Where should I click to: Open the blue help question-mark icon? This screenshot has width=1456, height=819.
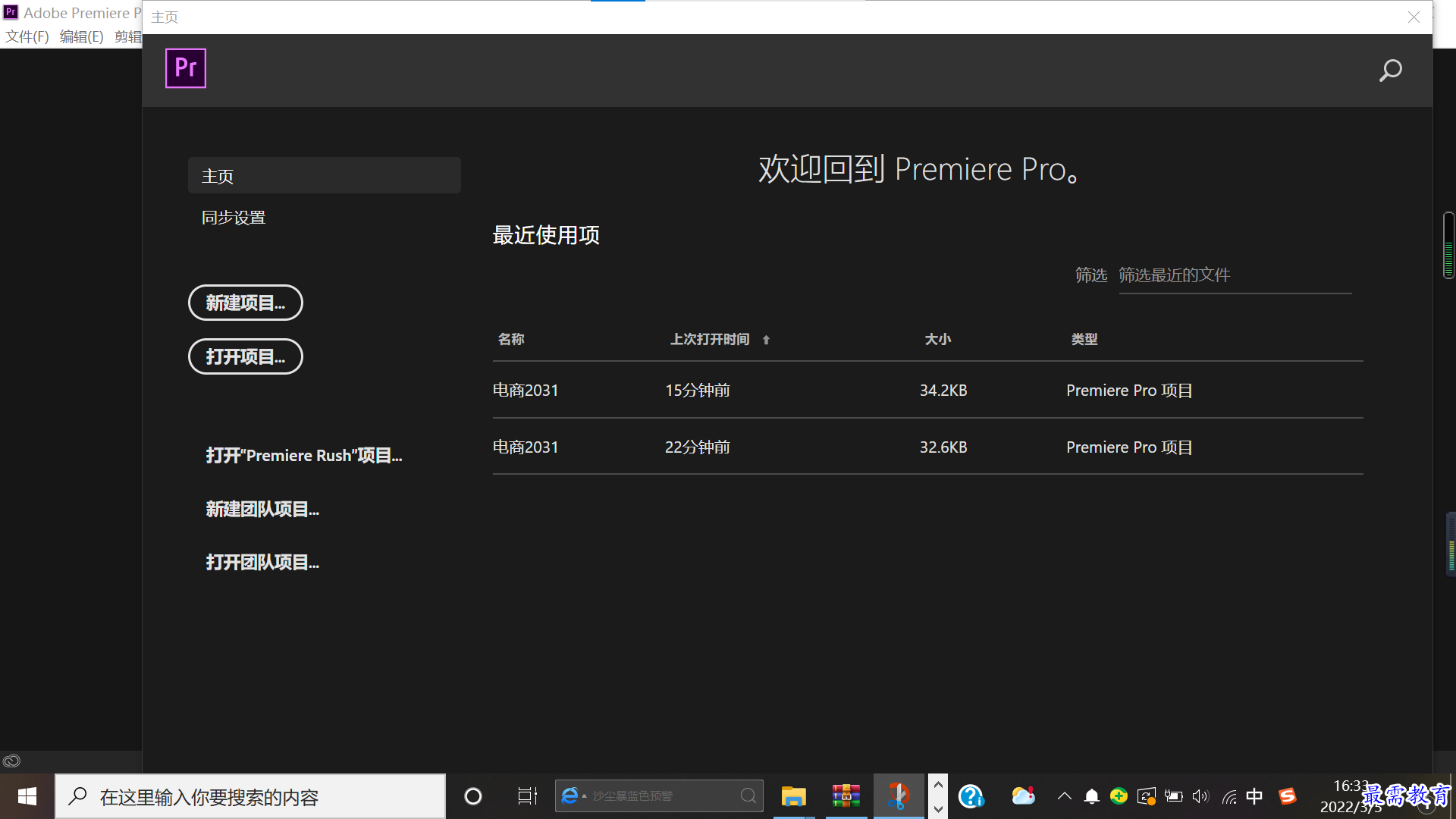971,796
